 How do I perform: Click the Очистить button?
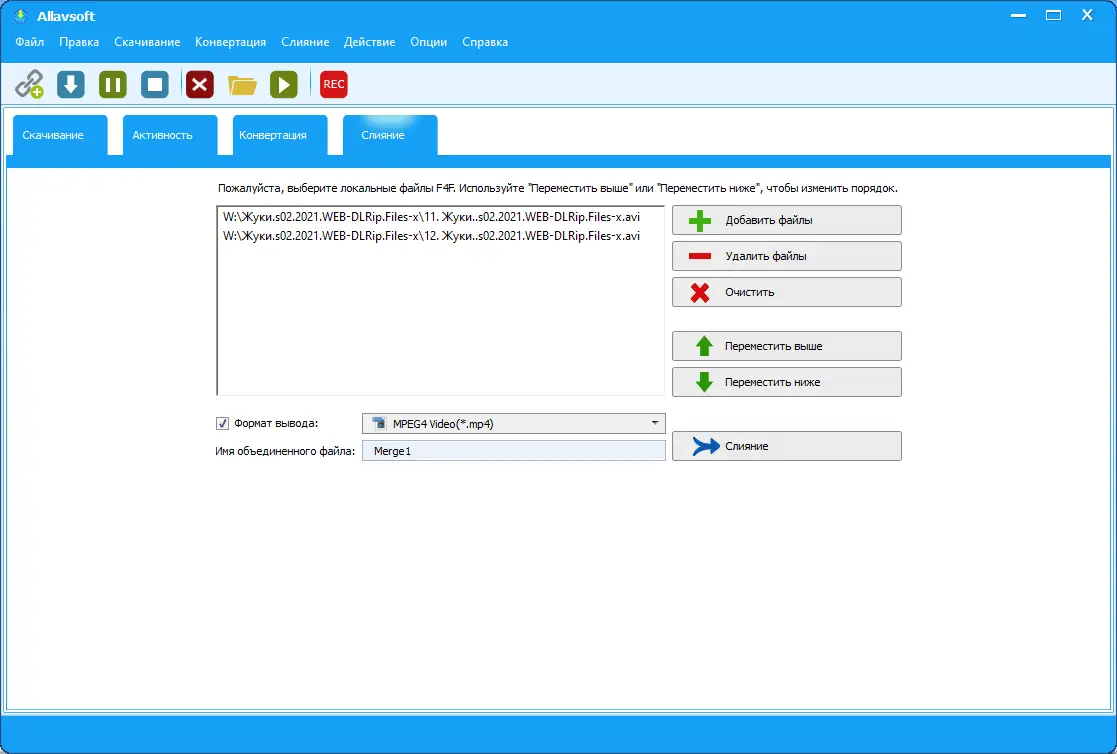(786, 292)
